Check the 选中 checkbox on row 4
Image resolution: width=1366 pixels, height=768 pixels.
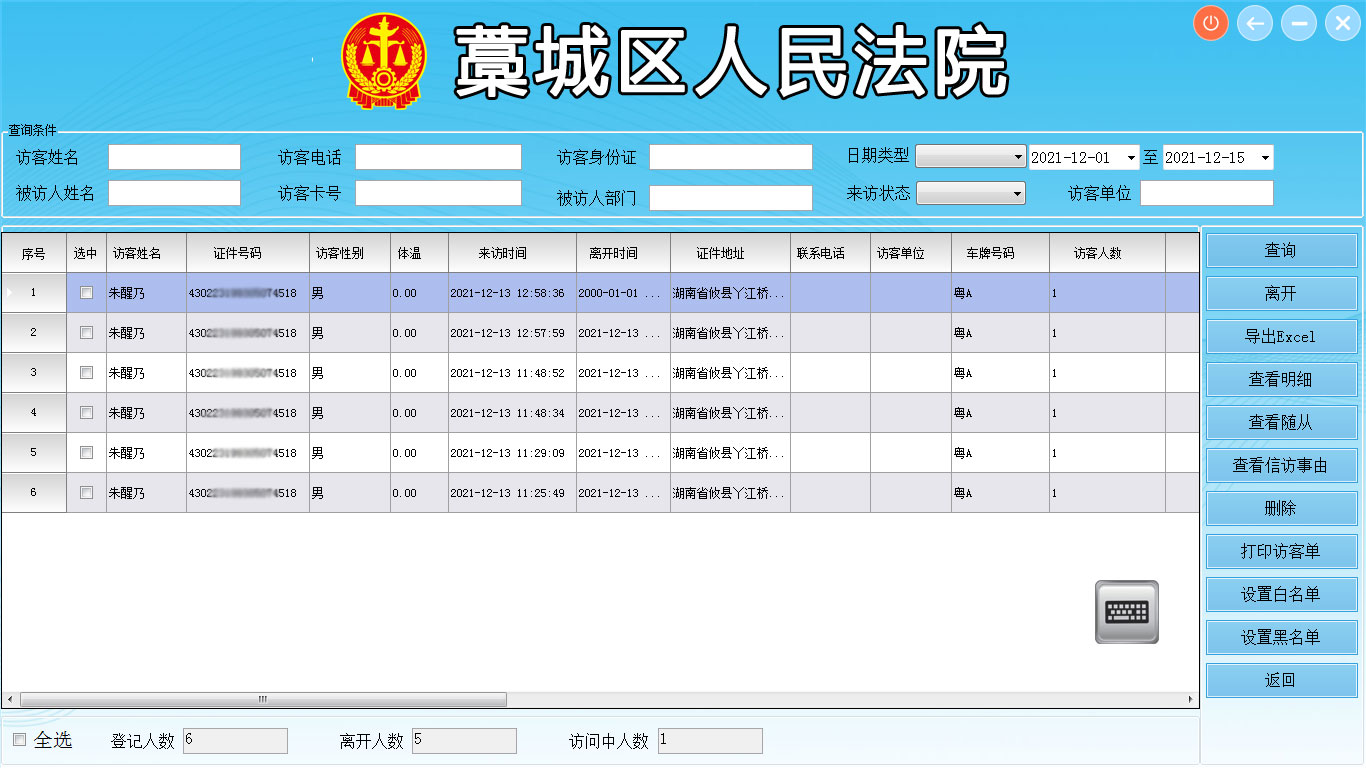pos(86,412)
